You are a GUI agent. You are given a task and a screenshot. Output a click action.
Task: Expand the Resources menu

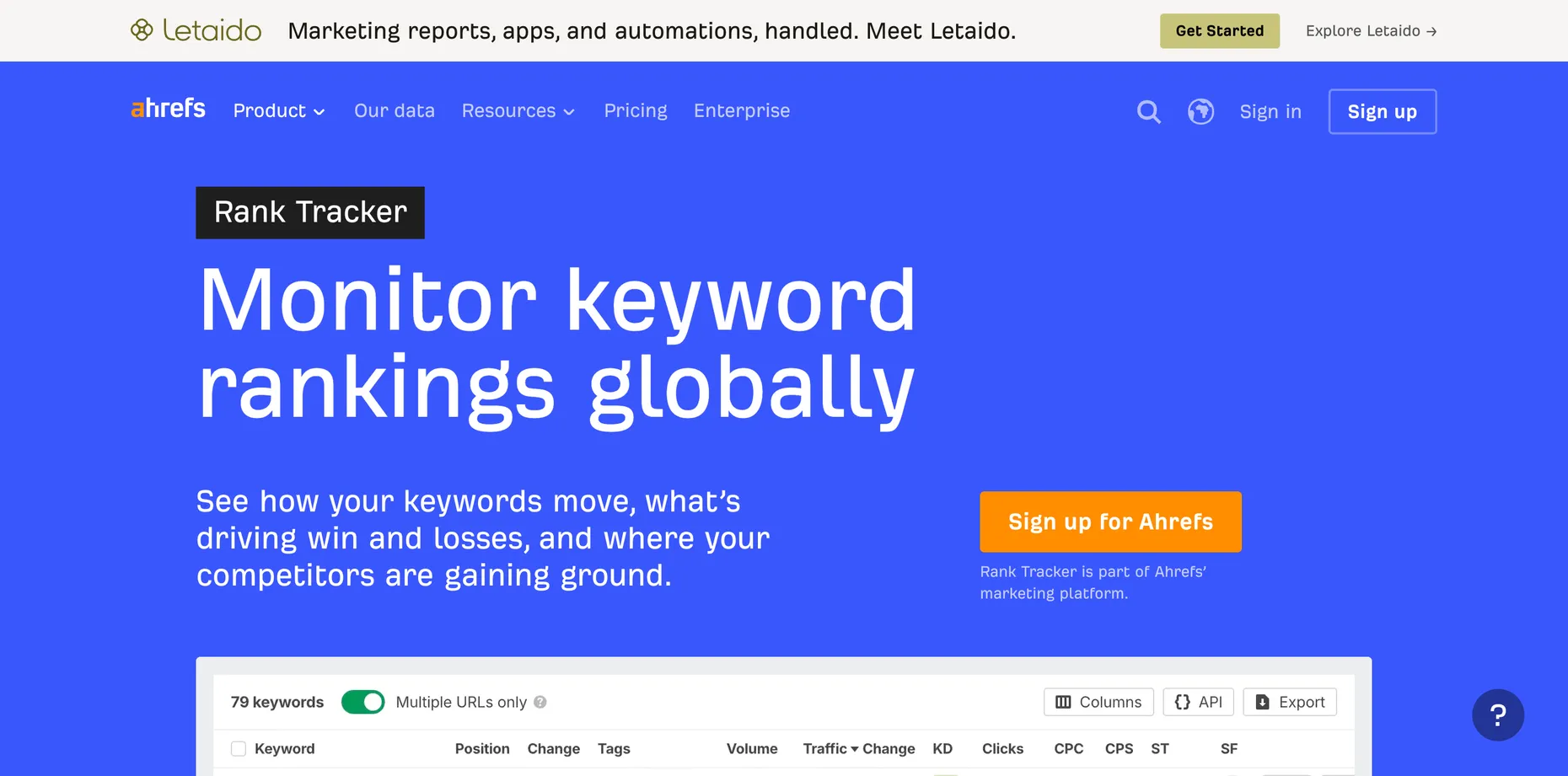tap(518, 111)
